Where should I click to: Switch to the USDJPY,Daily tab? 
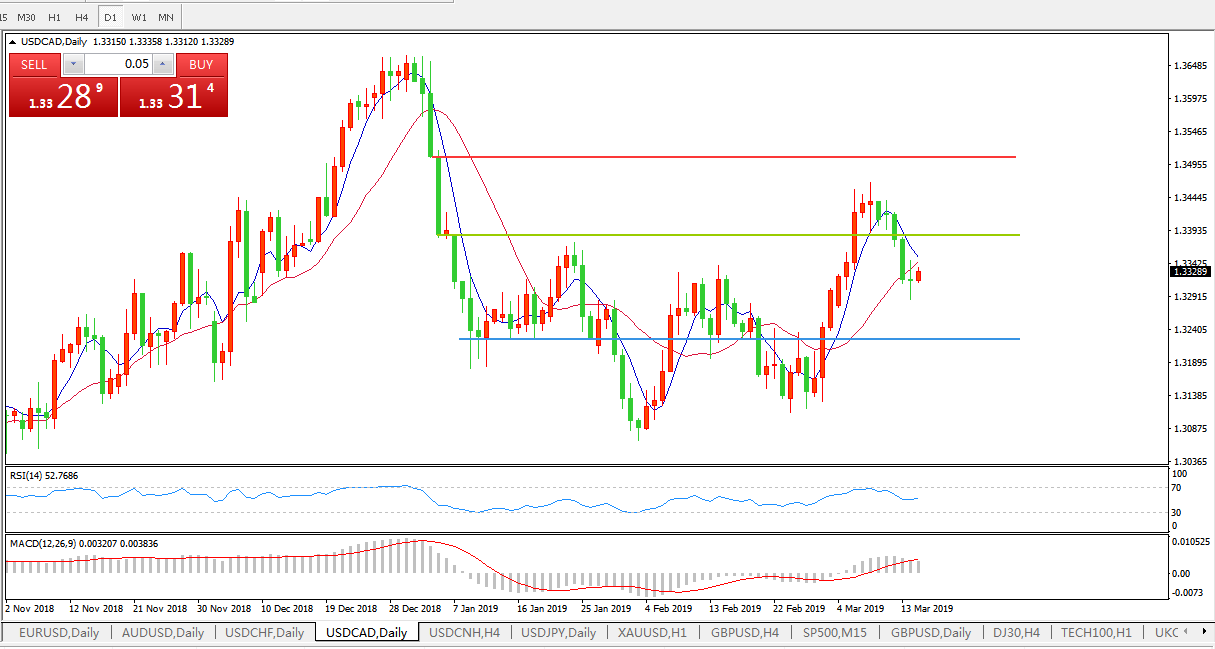click(x=558, y=632)
